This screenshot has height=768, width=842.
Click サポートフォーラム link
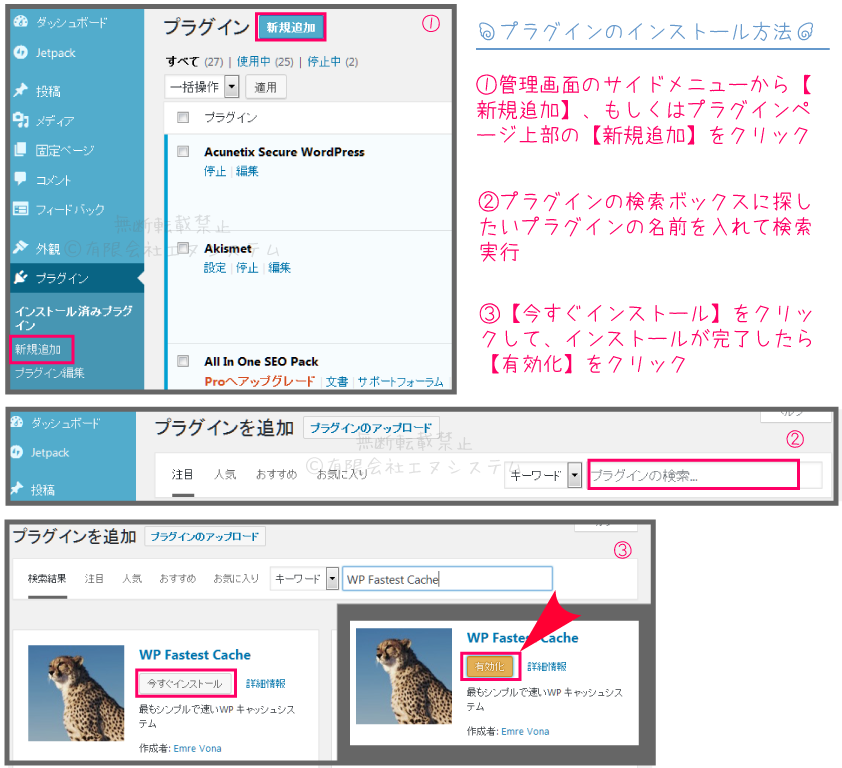click(x=400, y=381)
